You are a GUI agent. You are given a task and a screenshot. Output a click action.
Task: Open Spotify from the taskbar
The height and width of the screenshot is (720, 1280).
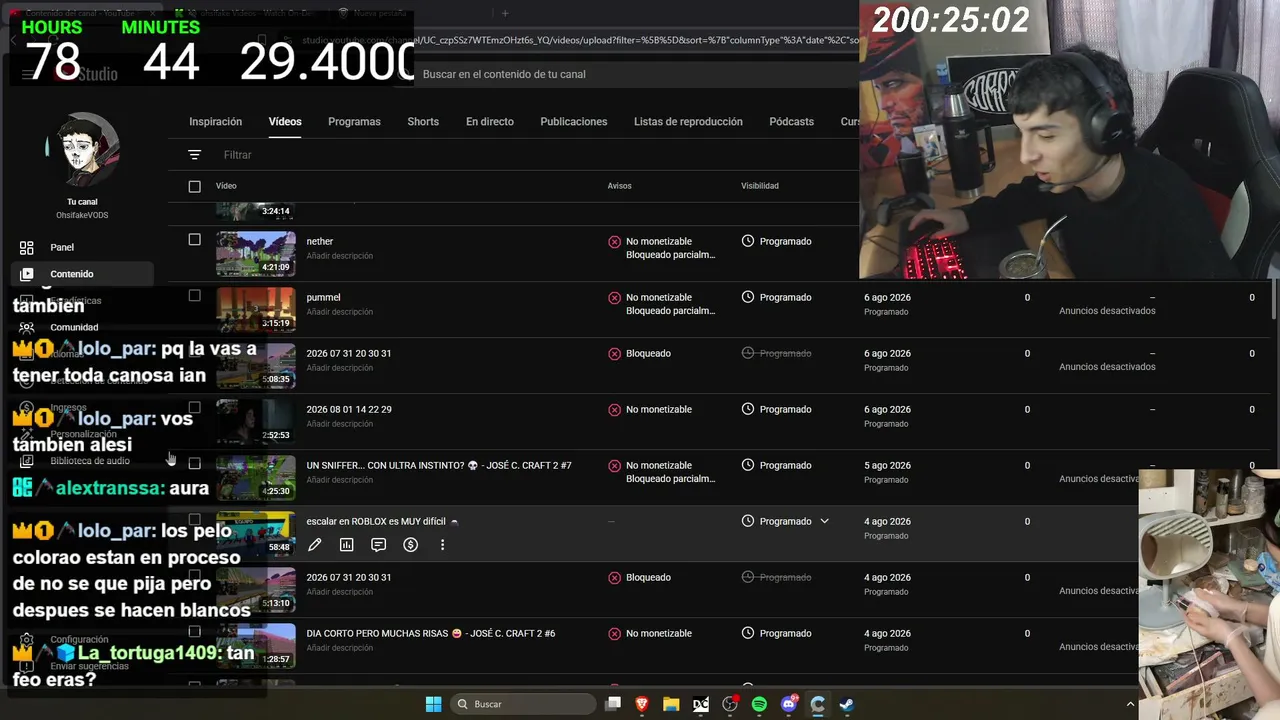pos(759,704)
